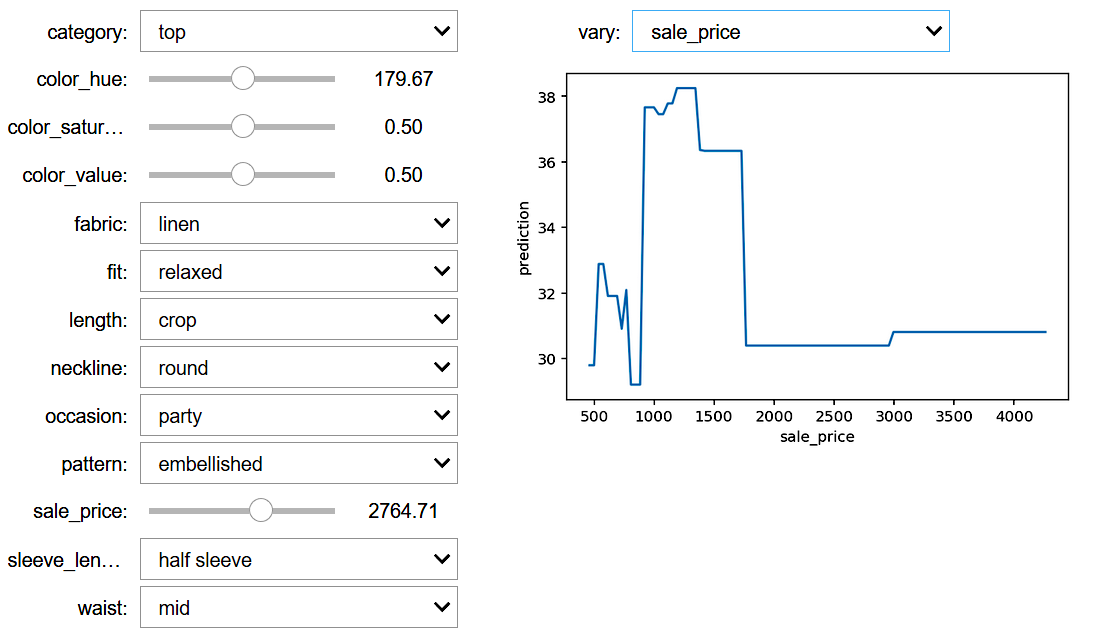1094x642 pixels.
Task: Expand the length dropdown set to crop
Action: point(298,320)
